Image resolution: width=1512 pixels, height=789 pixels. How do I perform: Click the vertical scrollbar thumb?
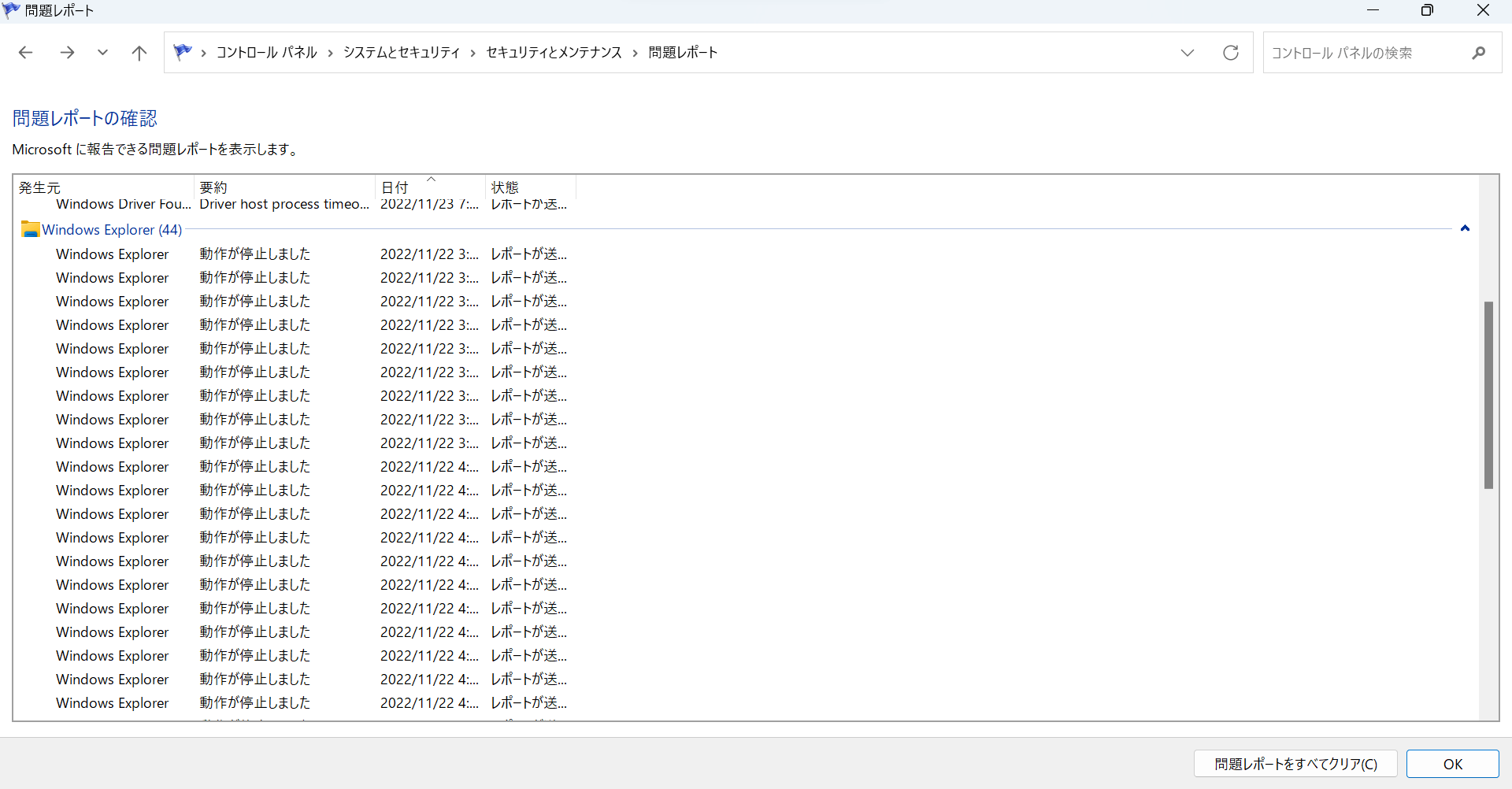click(x=1488, y=395)
